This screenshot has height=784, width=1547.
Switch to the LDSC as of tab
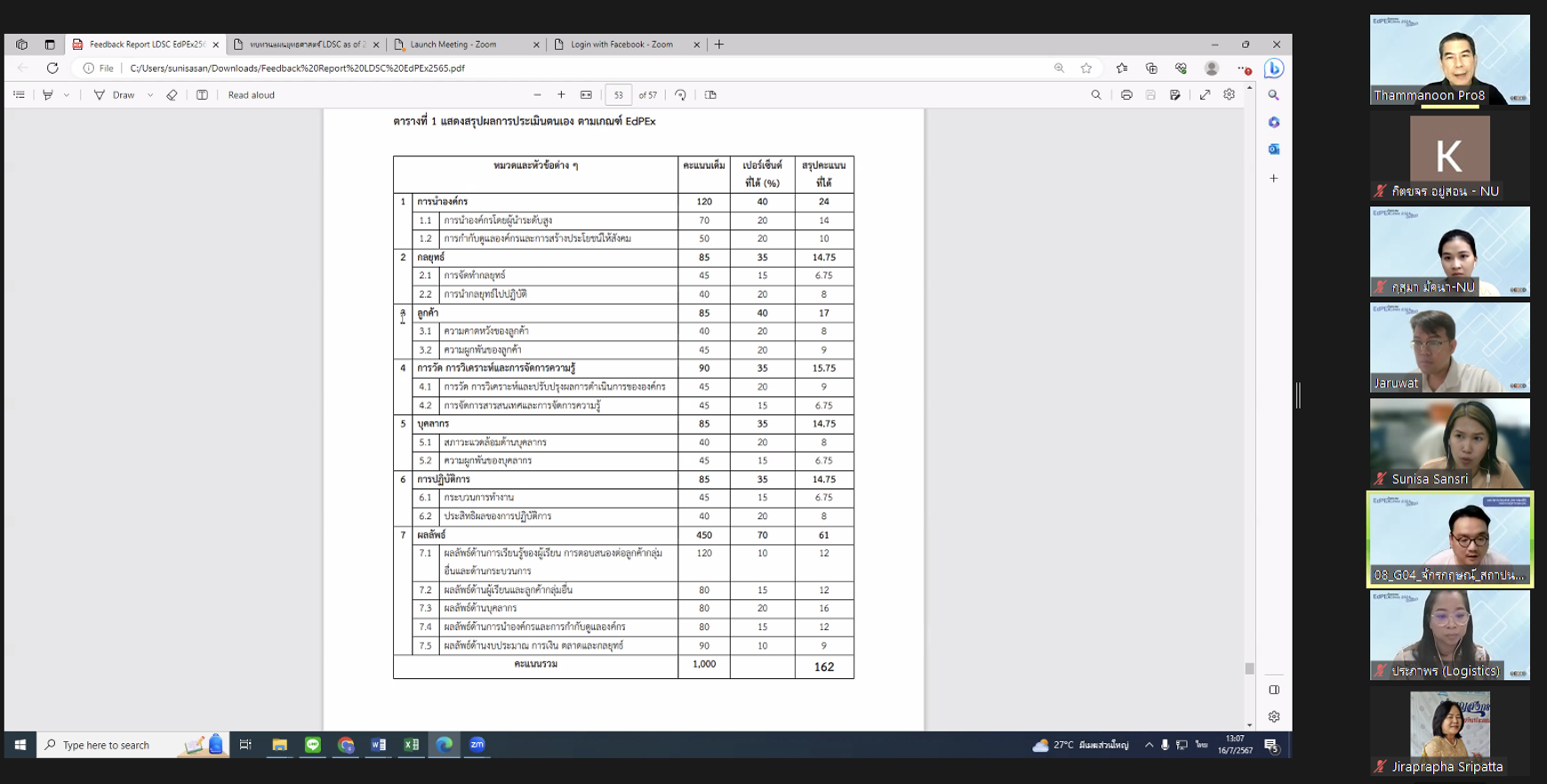point(305,44)
